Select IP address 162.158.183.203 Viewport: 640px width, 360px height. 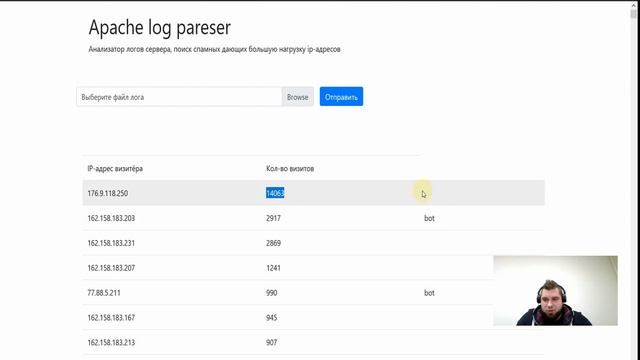coord(111,218)
